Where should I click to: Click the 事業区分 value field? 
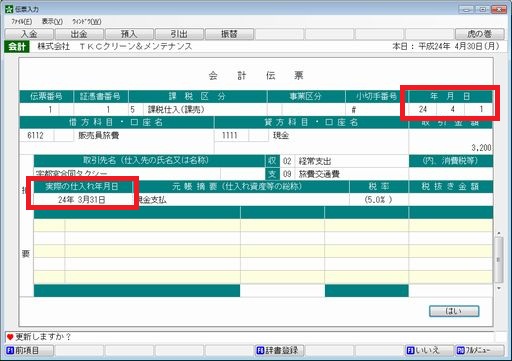[x=313, y=109]
